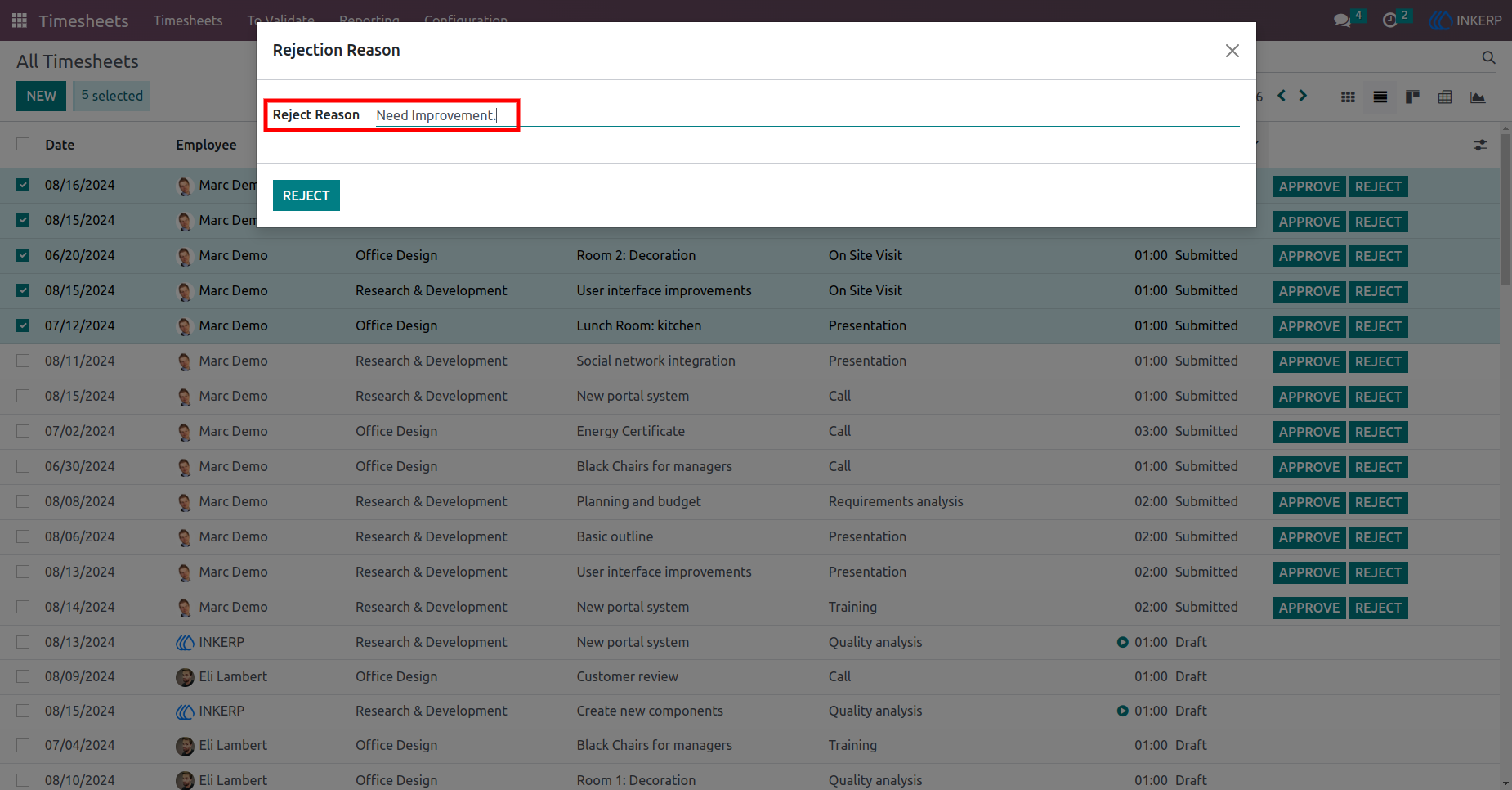Image resolution: width=1512 pixels, height=790 pixels.
Task: Switch to graph view icon
Action: click(1478, 97)
